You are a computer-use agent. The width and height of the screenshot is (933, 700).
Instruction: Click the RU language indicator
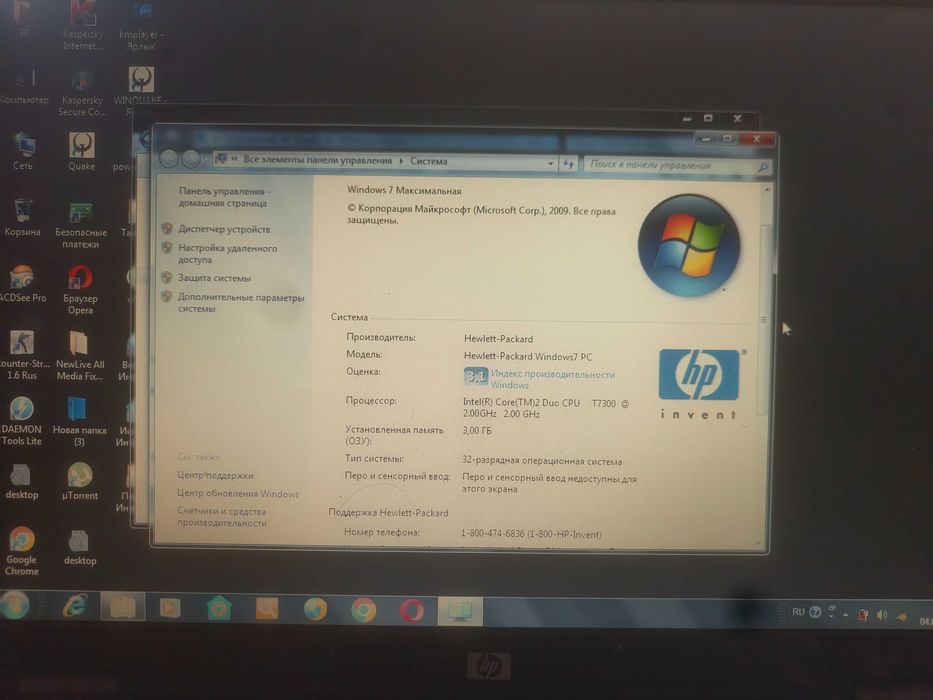pyautogui.click(x=798, y=612)
